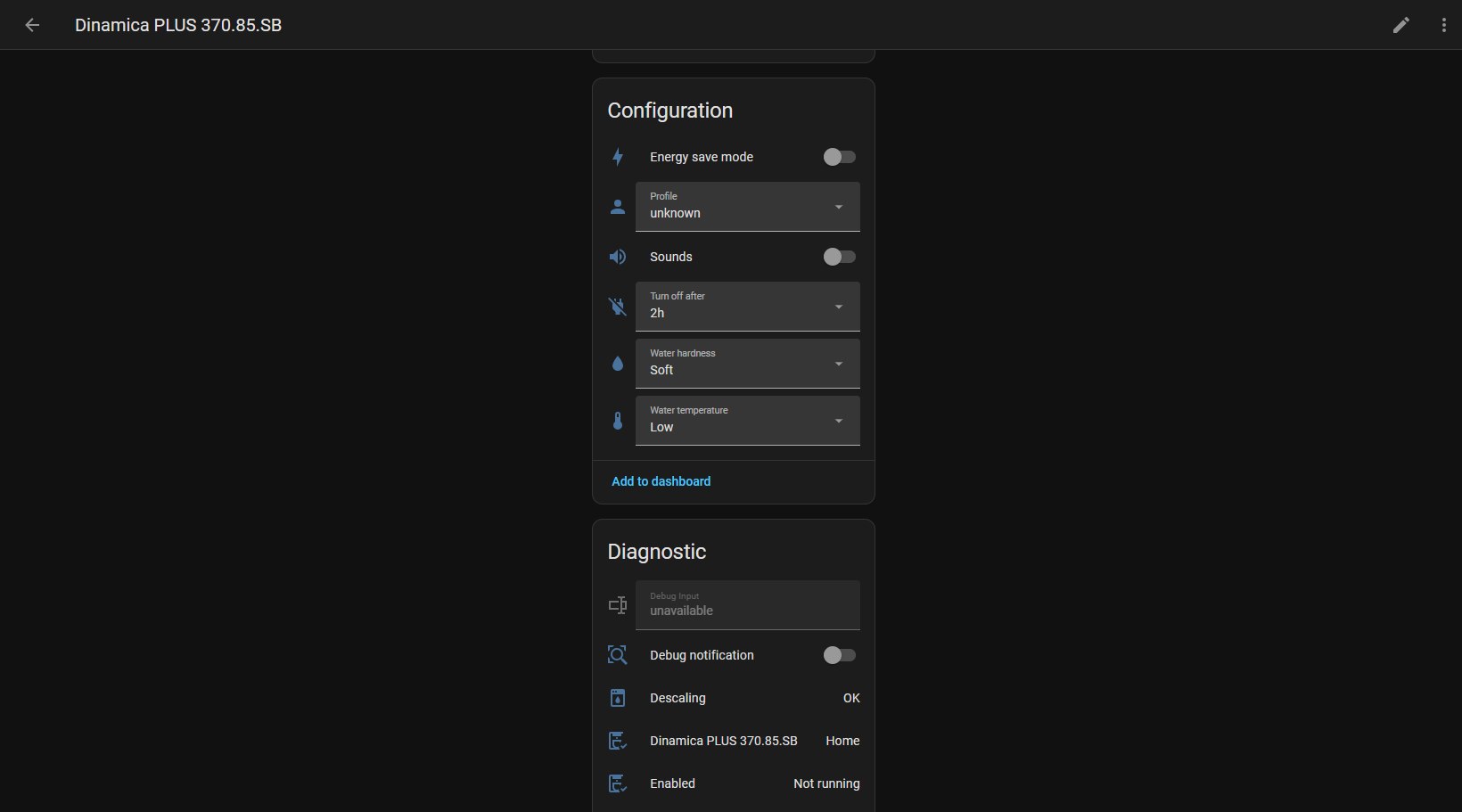Click the magnifier Debug notification icon
Screen dimensions: 1462x812
[x=618, y=655]
